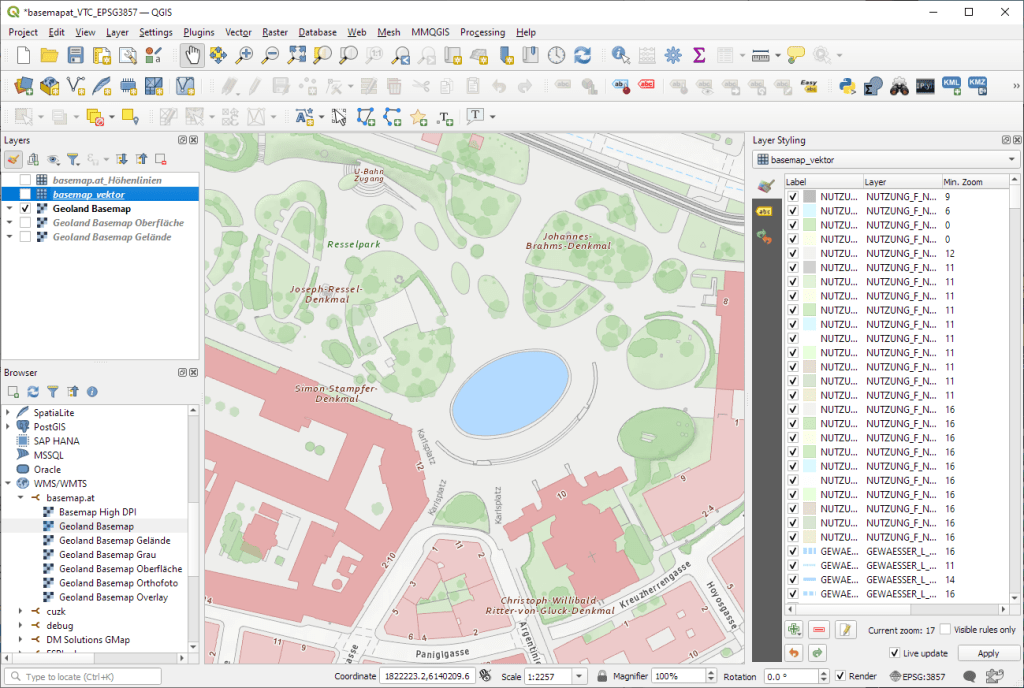Click the Zoom In magnifier tool
The width and height of the screenshot is (1024, 688).
[x=243, y=56]
